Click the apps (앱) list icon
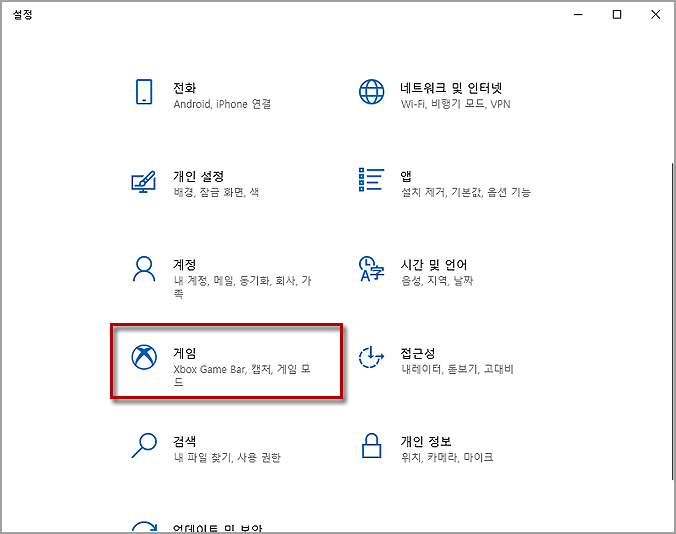The width and height of the screenshot is (676, 534). 371,180
